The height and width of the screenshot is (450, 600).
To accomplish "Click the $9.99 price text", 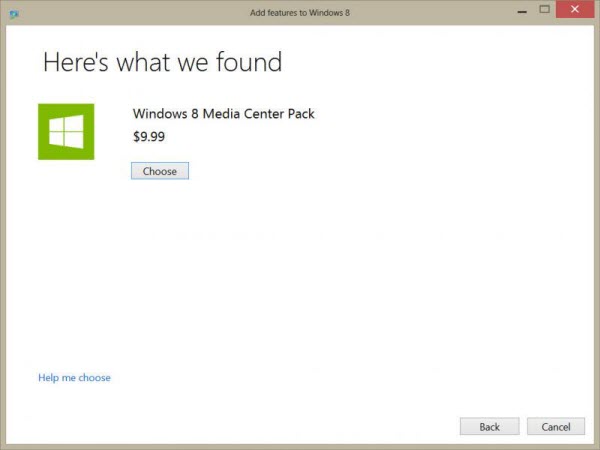I will point(149,137).
